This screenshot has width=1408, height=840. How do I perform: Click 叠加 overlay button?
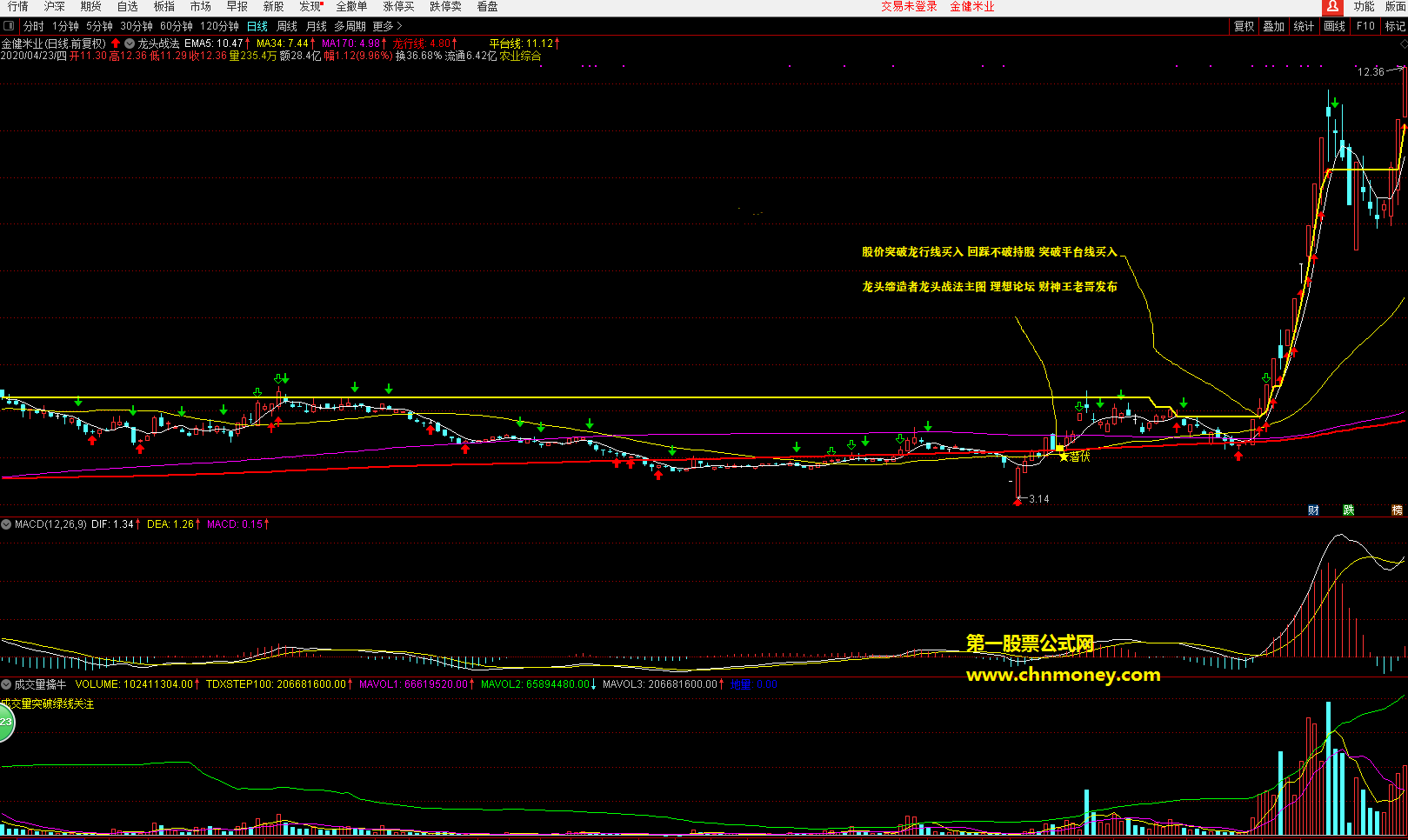[1274, 26]
